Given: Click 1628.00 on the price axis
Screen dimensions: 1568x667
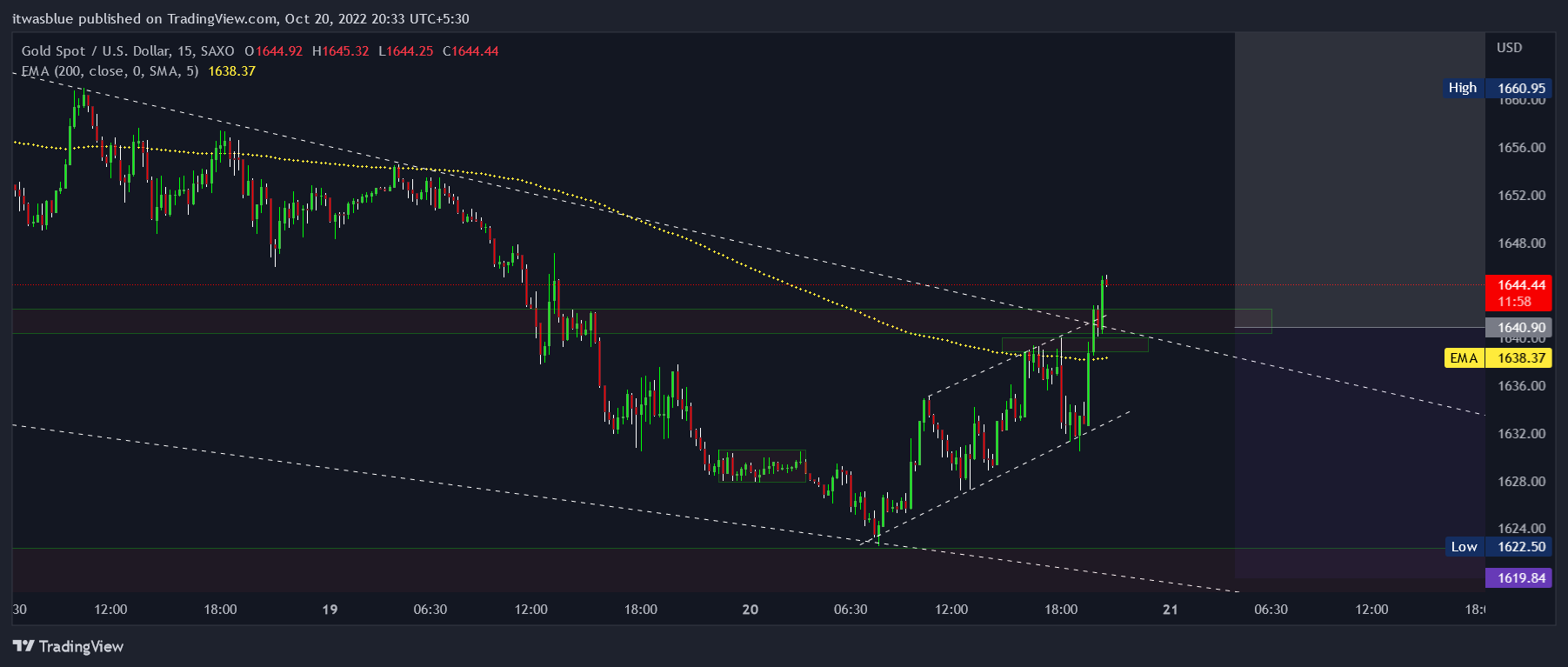Looking at the screenshot, I should tap(1521, 482).
